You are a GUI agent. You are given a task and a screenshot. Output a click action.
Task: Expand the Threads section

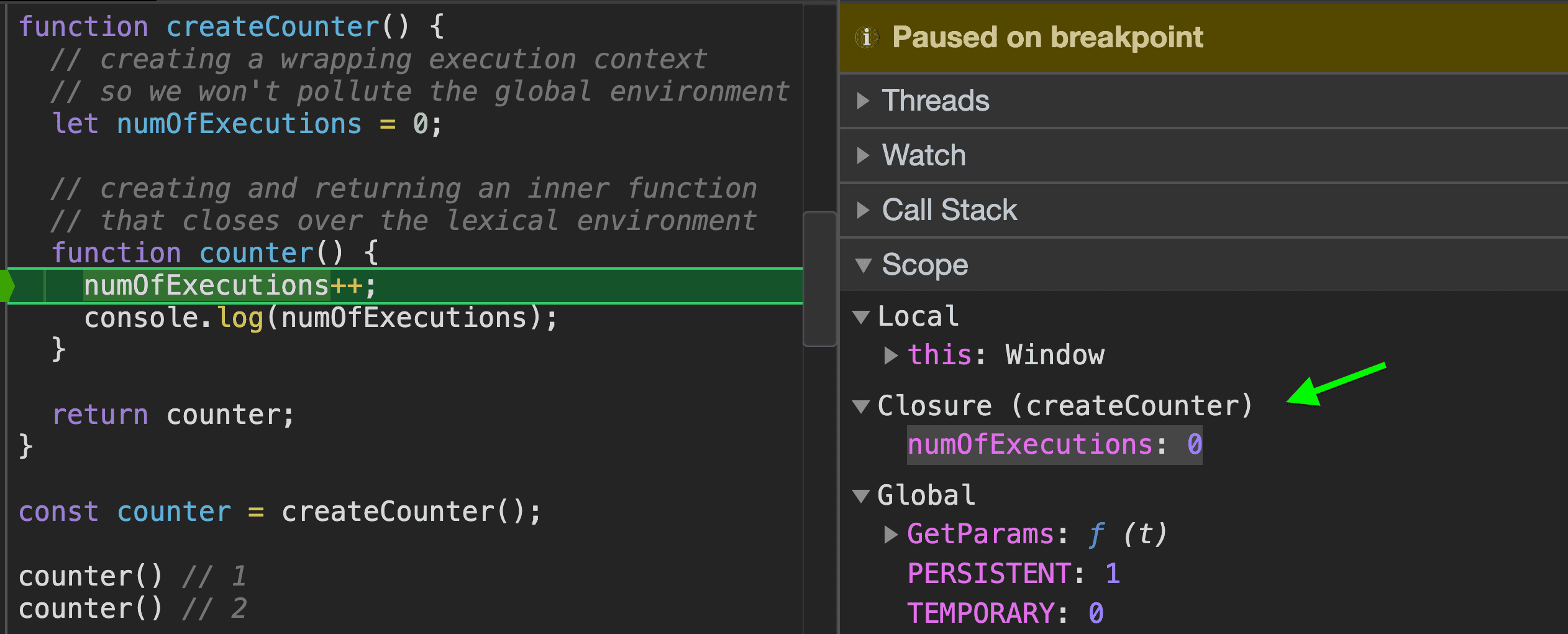863,101
